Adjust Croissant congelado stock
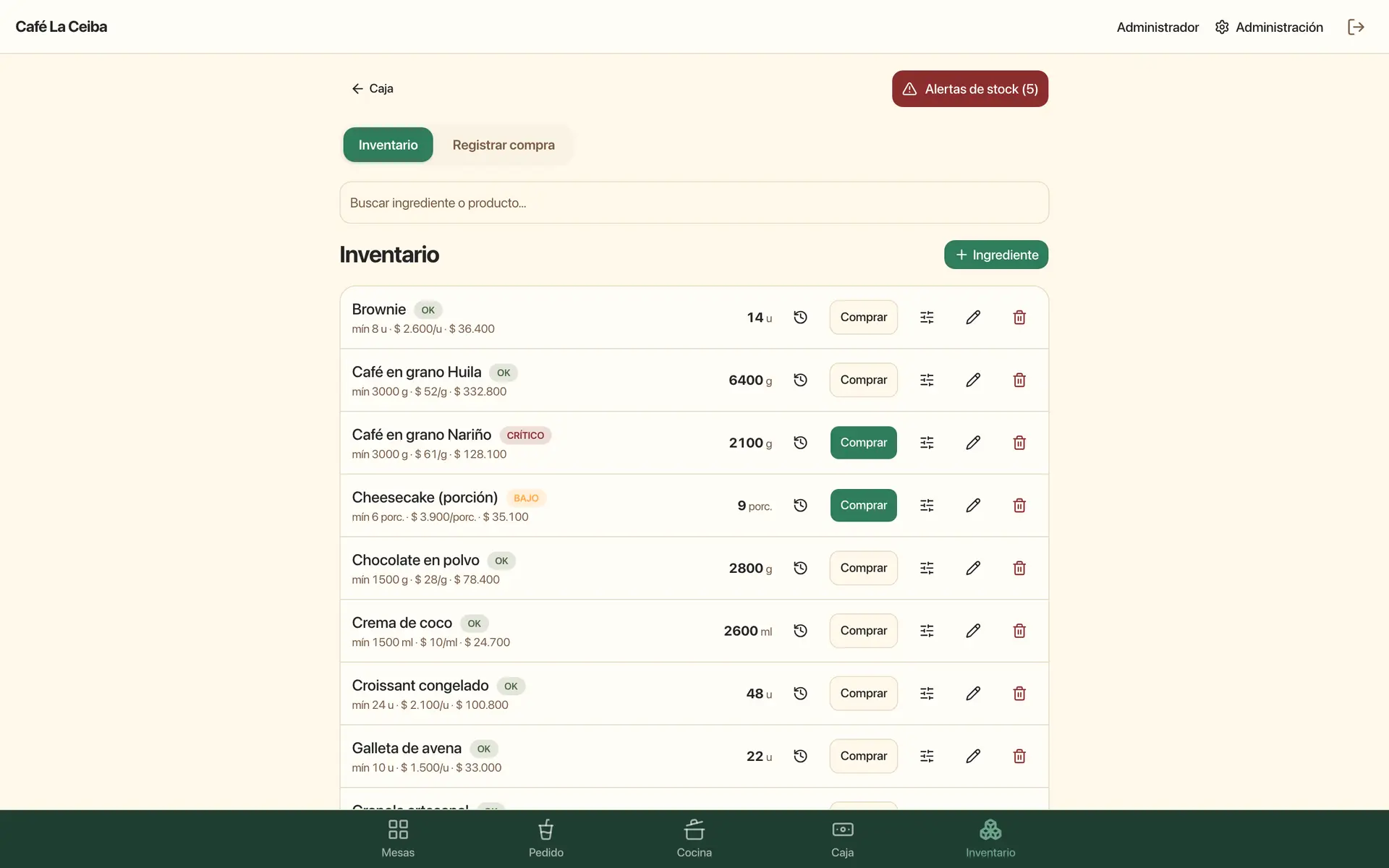Image resolution: width=1389 pixels, height=868 pixels. tap(927, 693)
